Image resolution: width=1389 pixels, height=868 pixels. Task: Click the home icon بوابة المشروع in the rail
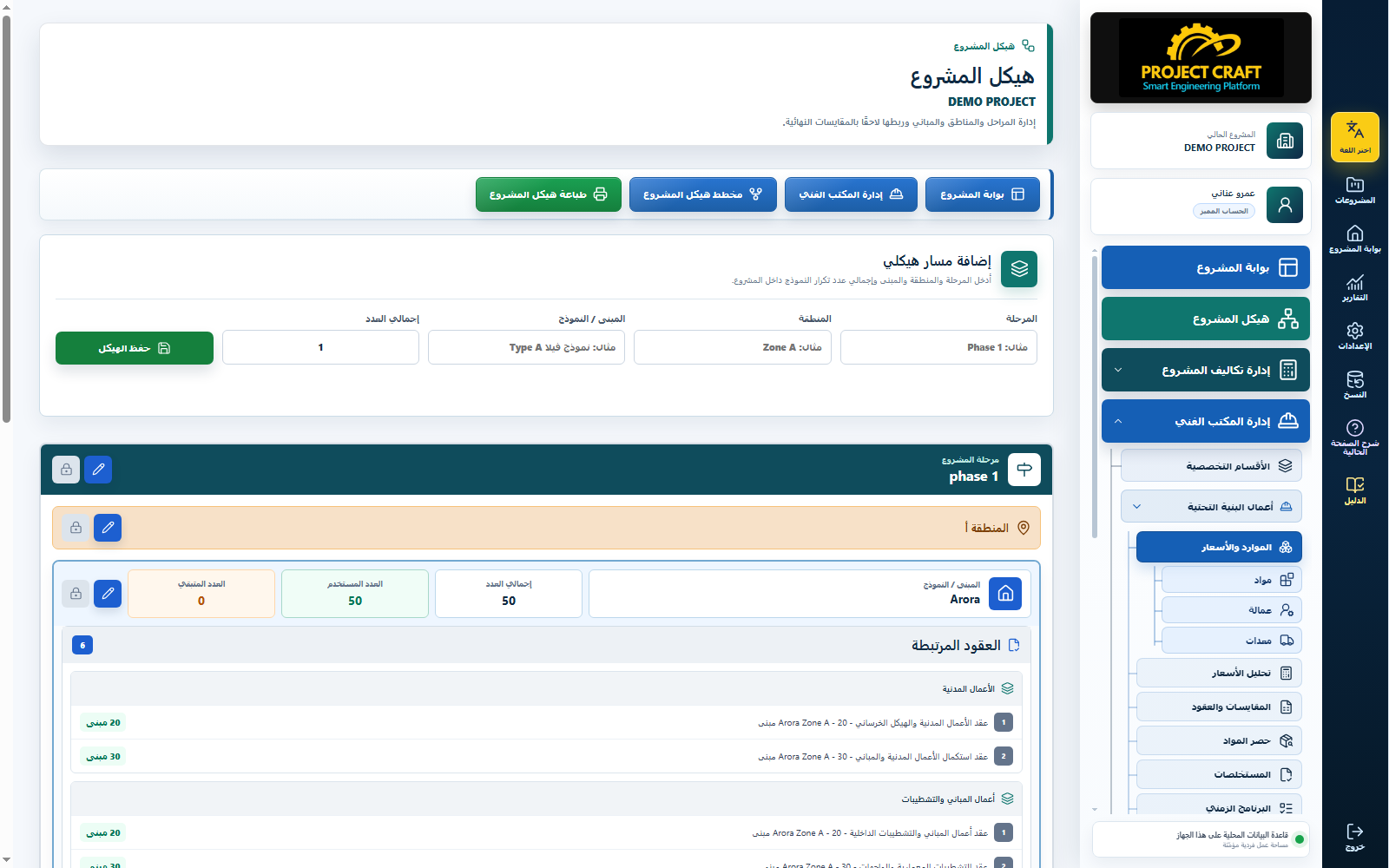(1354, 240)
